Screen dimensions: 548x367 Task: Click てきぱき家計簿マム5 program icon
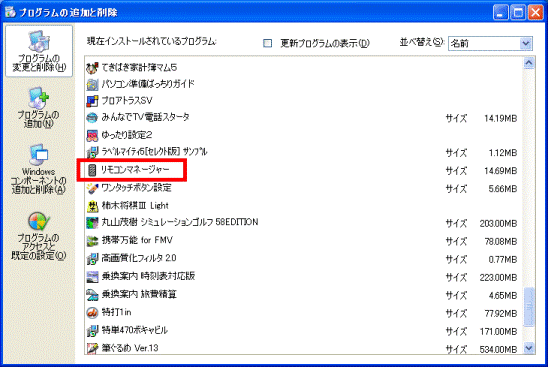pos(92,67)
